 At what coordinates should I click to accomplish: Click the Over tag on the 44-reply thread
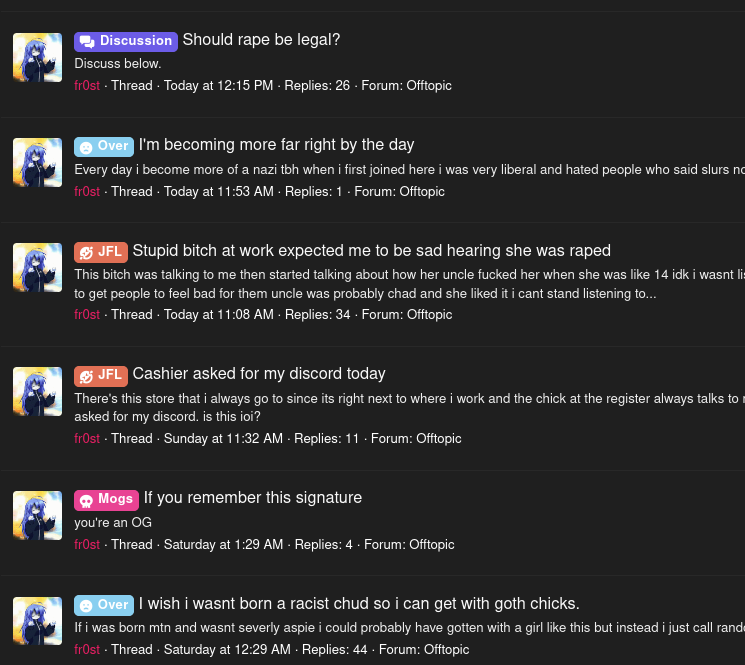(103, 605)
